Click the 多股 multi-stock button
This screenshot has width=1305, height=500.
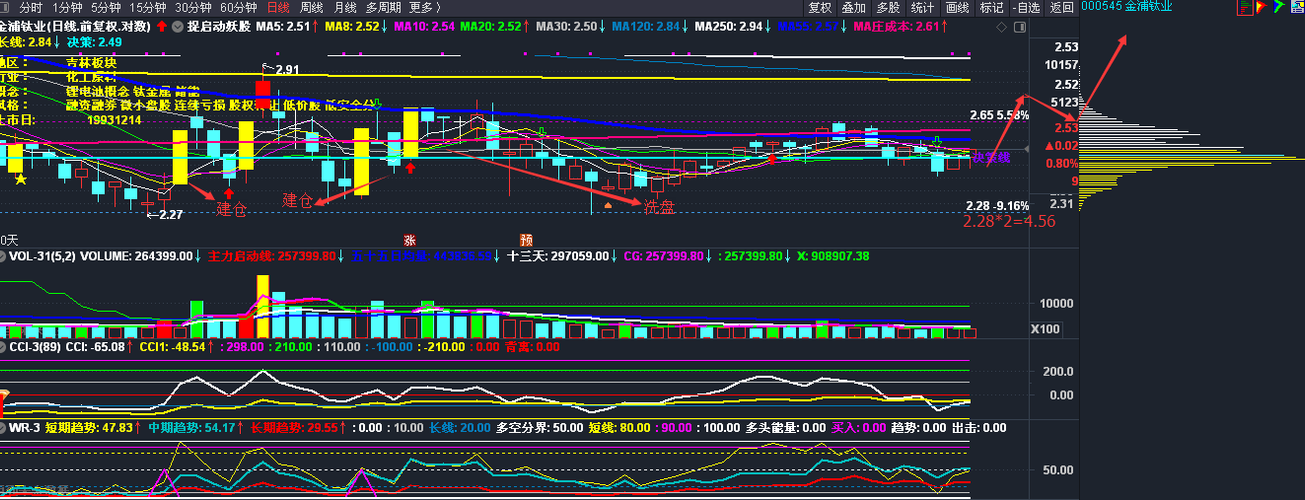pos(888,7)
